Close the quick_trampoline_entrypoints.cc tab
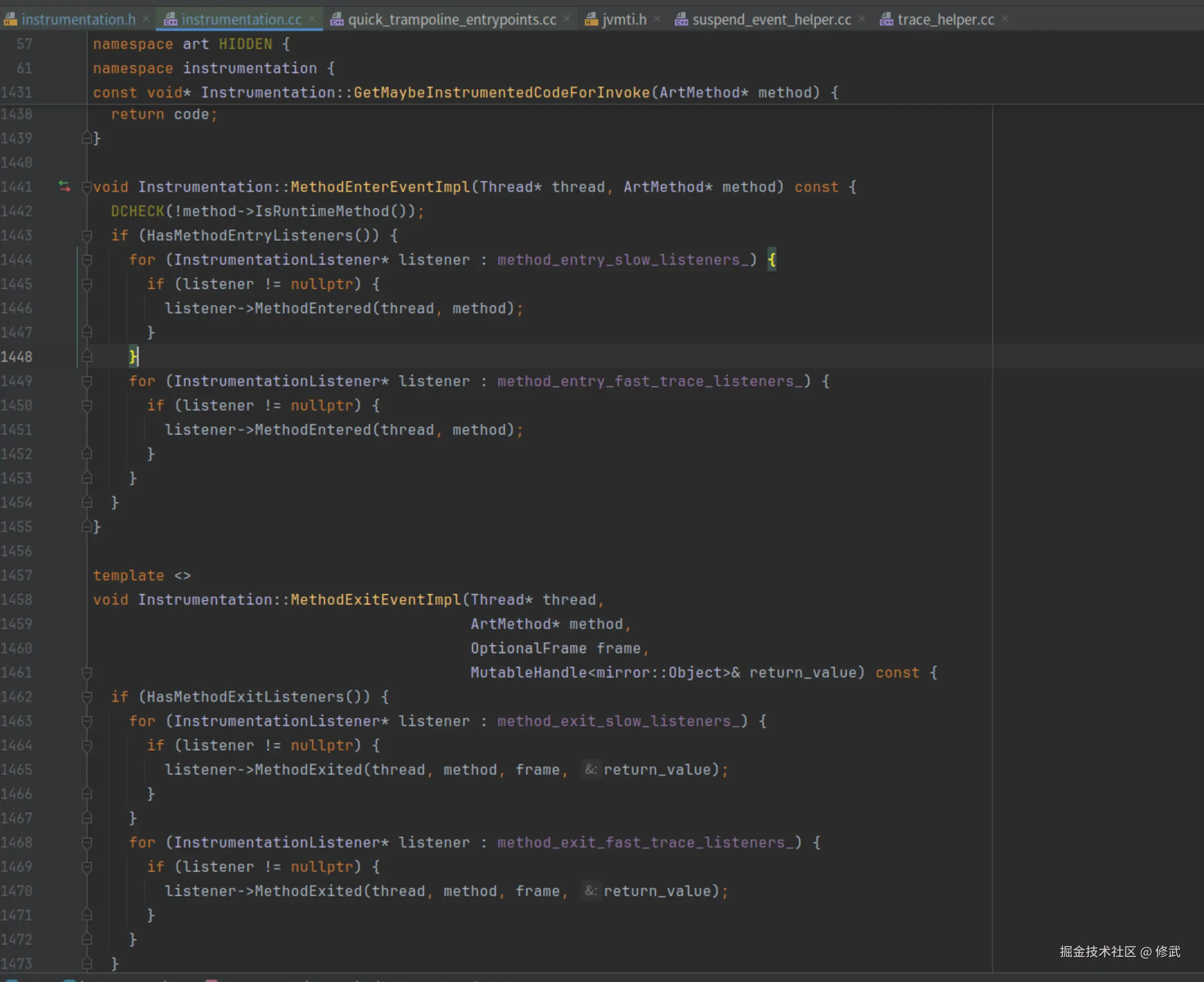This screenshot has width=1204, height=982. (567, 18)
